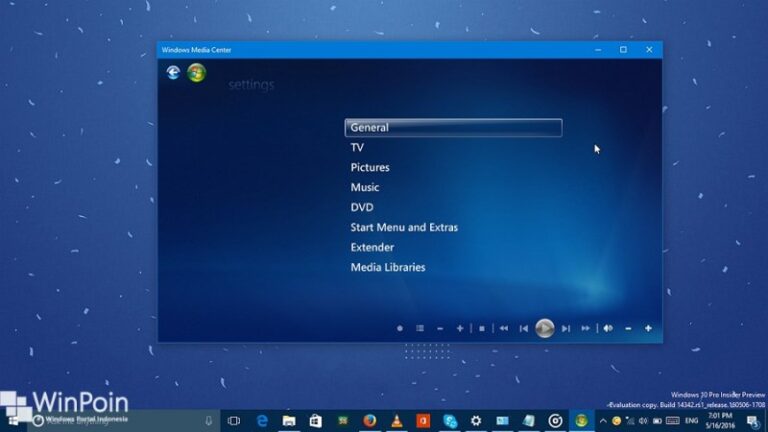Click the Record button in transport controls

(x=400, y=328)
